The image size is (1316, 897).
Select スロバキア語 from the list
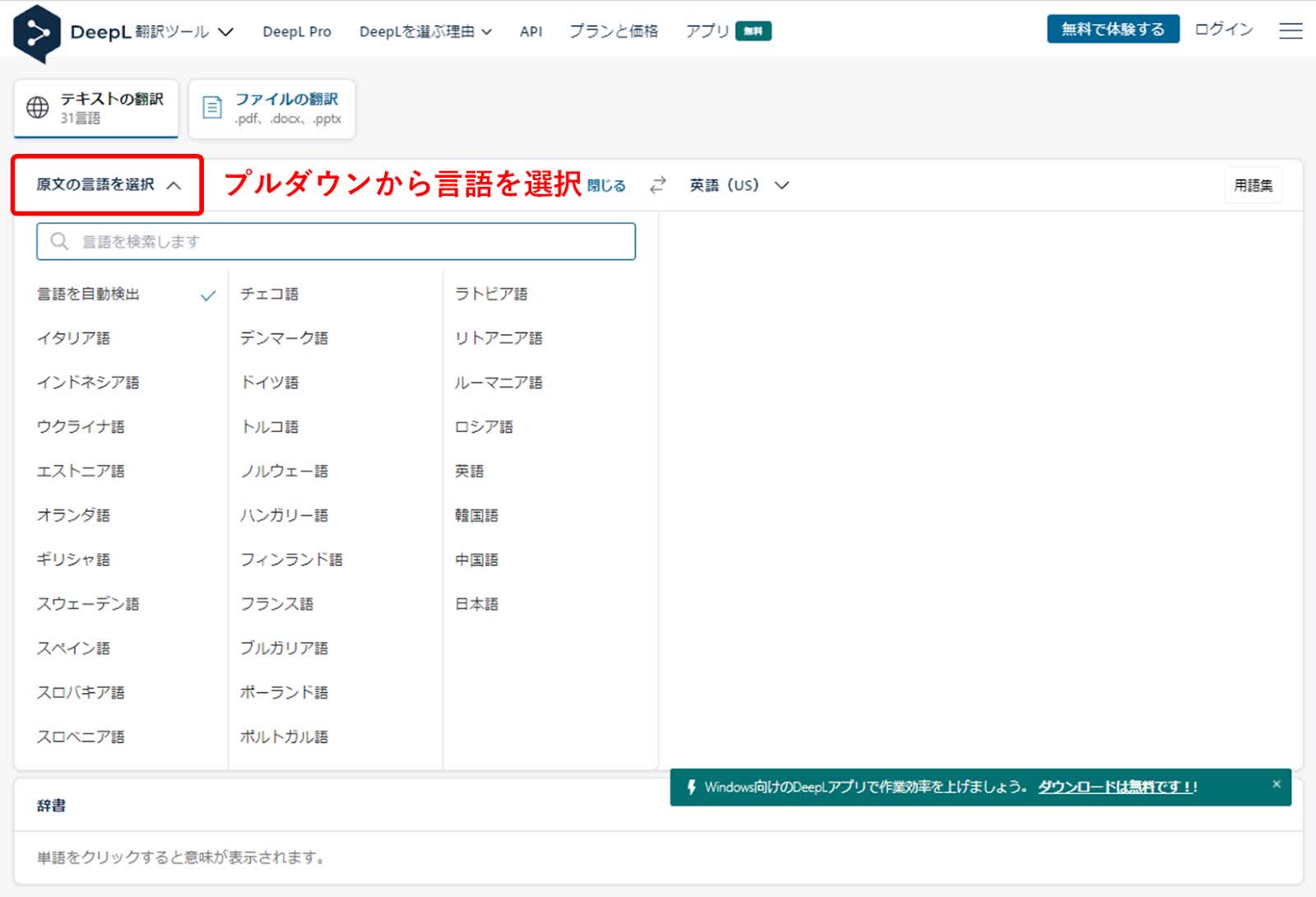tap(81, 693)
